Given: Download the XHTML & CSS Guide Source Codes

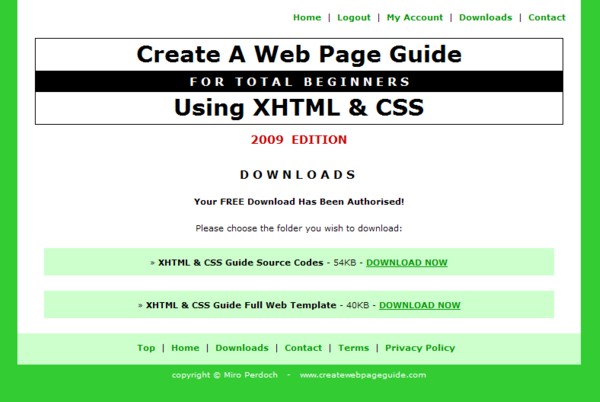Looking at the screenshot, I should 406,263.
